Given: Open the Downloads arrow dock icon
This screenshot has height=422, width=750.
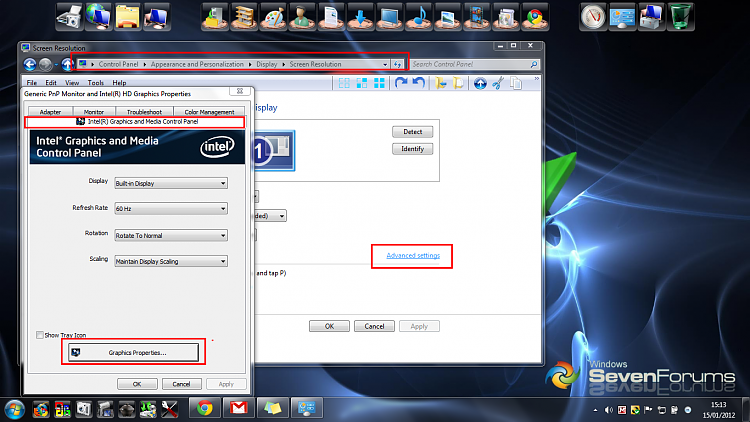Looking at the screenshot, I should 360,17.
